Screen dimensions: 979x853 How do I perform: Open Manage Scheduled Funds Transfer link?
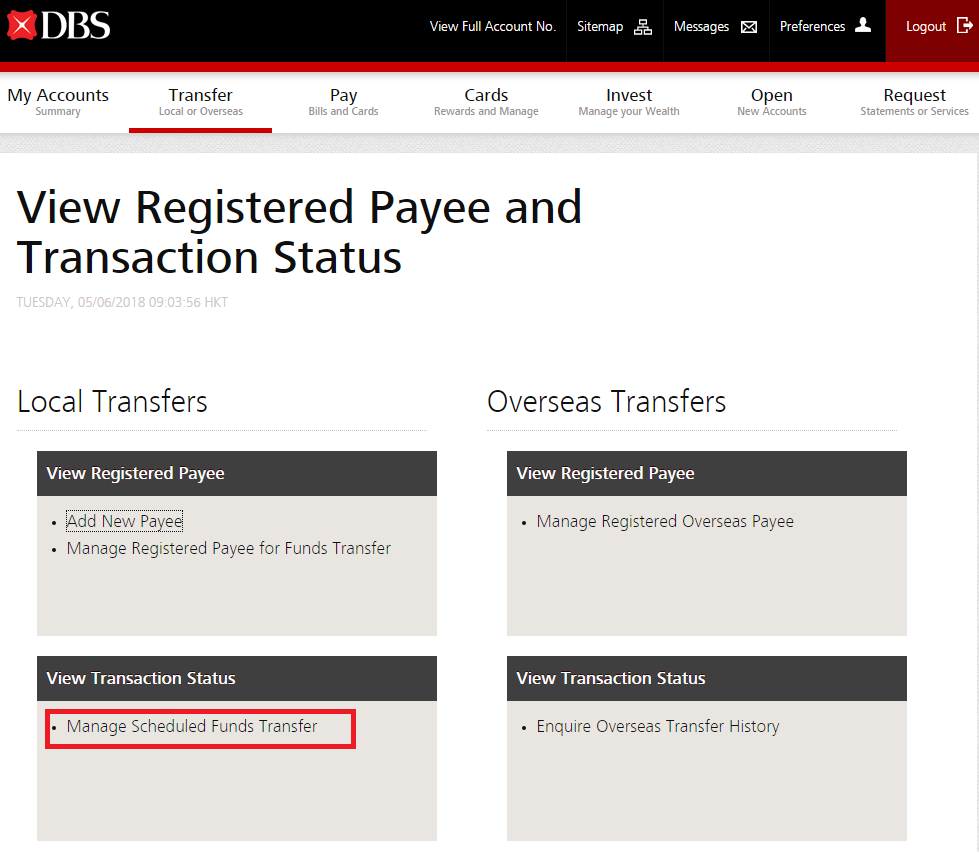click(192, 727)
